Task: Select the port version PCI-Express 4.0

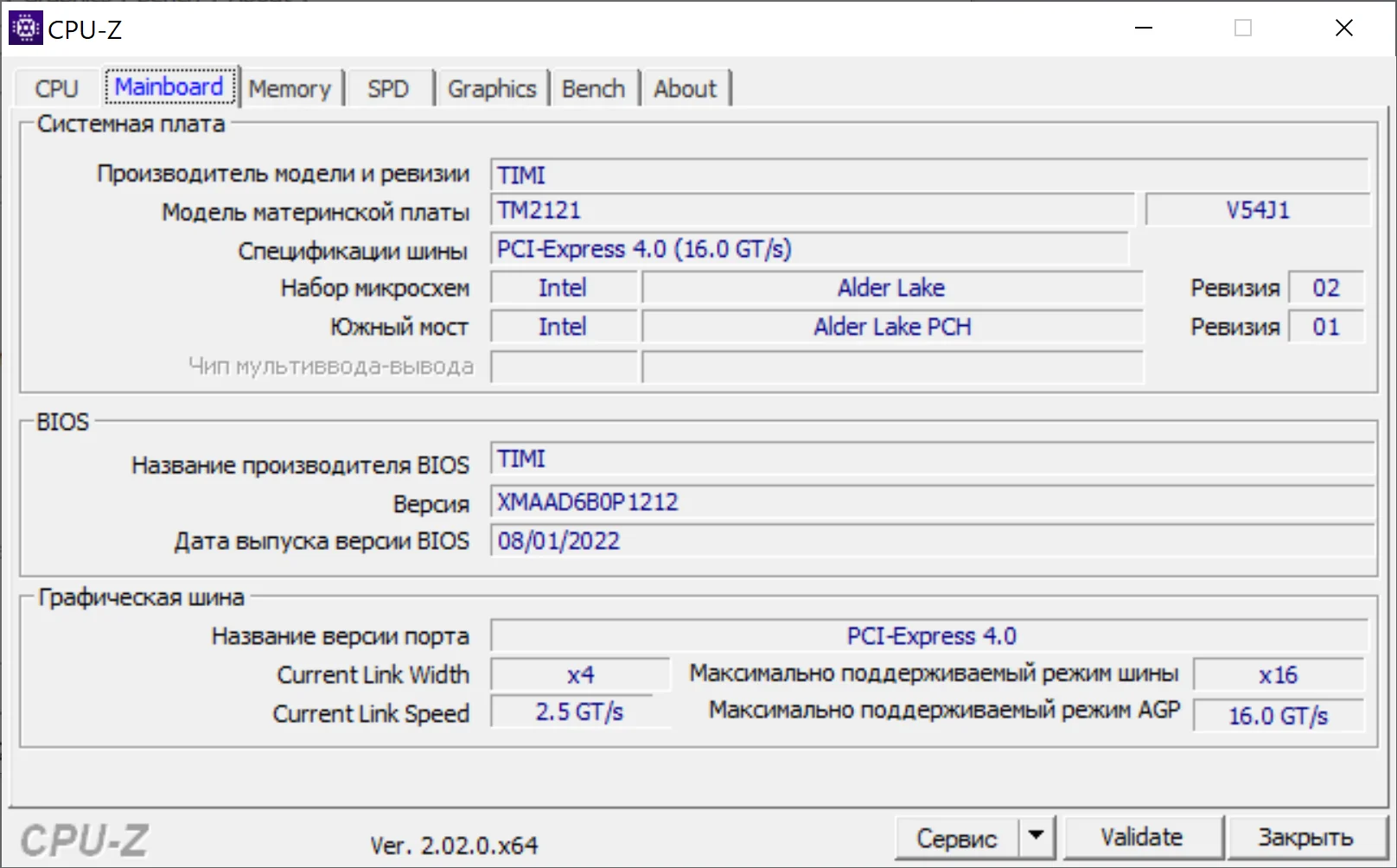Action: pyautogui.click(x=930, y=636)
